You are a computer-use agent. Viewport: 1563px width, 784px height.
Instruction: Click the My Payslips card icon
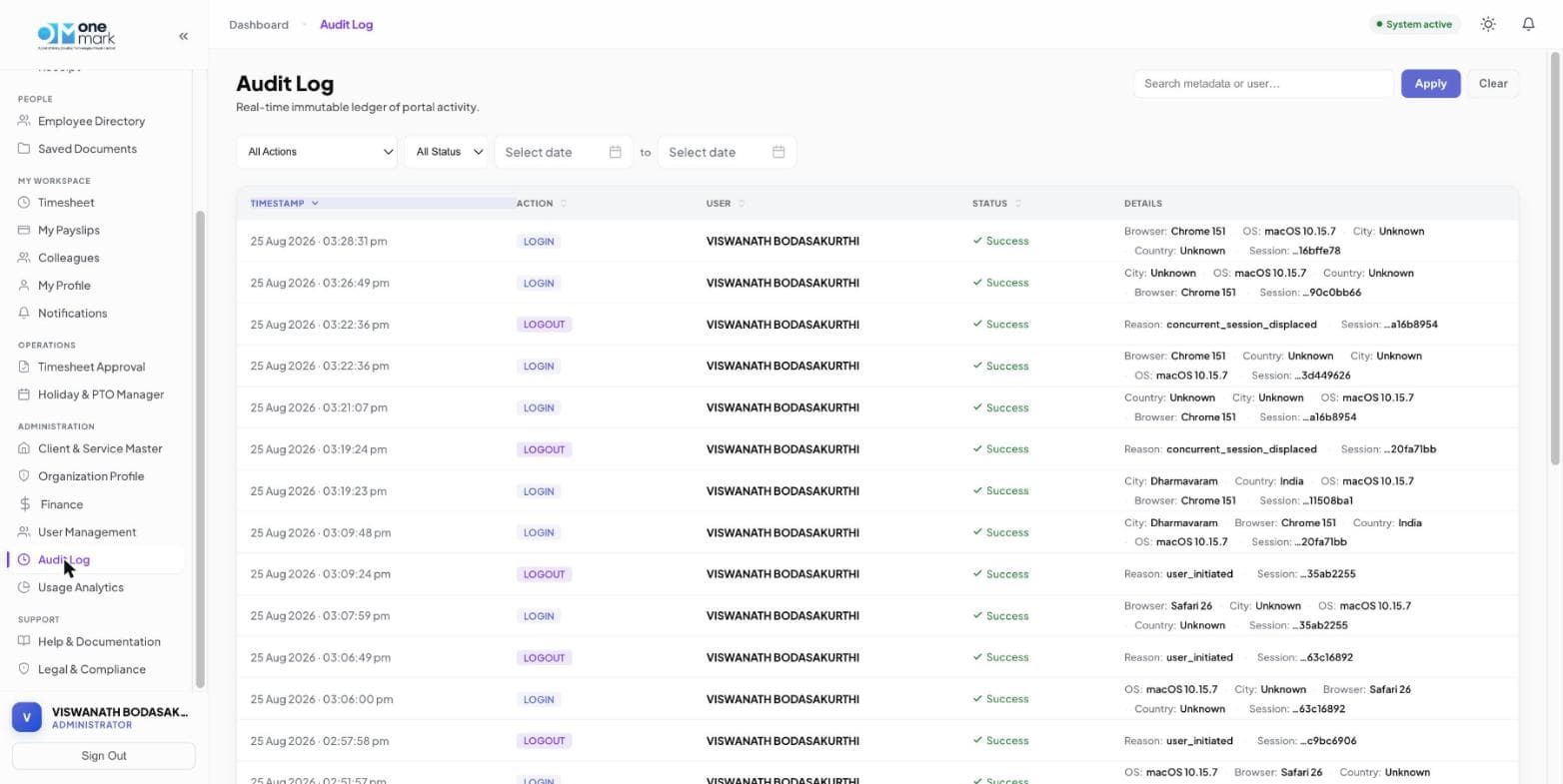(24, 230)
